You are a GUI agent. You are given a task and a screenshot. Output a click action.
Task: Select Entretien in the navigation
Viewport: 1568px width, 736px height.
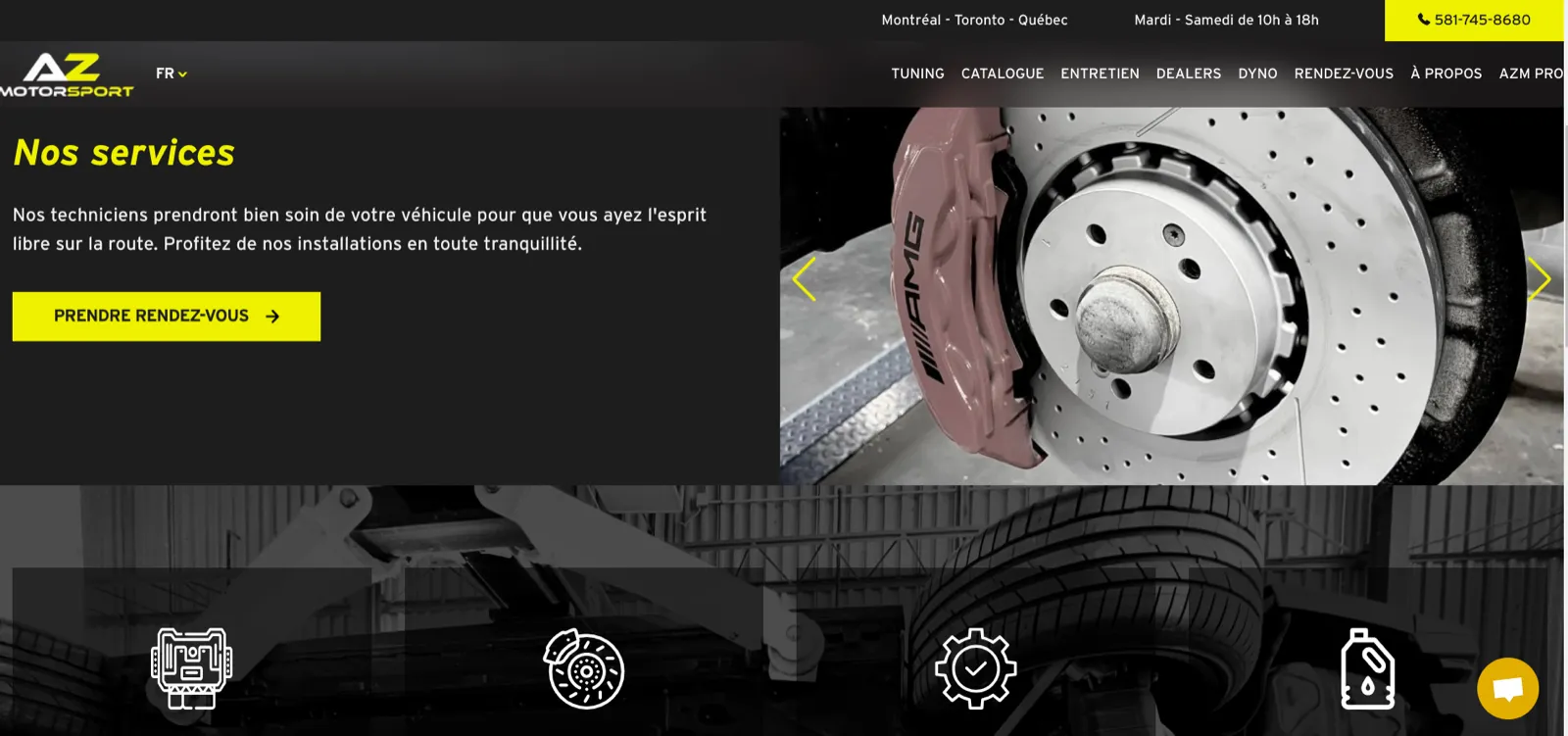pos(1100,74)
